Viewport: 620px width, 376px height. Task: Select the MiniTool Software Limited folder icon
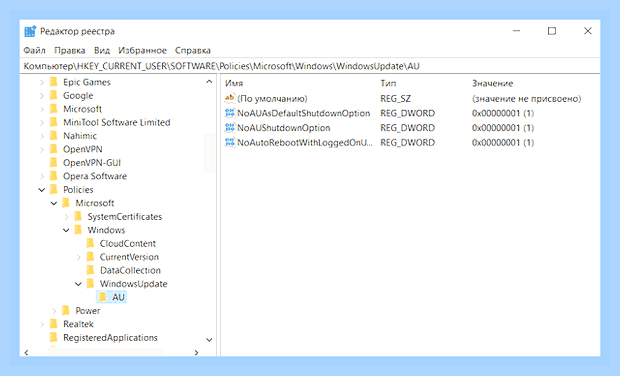point(54,123)
